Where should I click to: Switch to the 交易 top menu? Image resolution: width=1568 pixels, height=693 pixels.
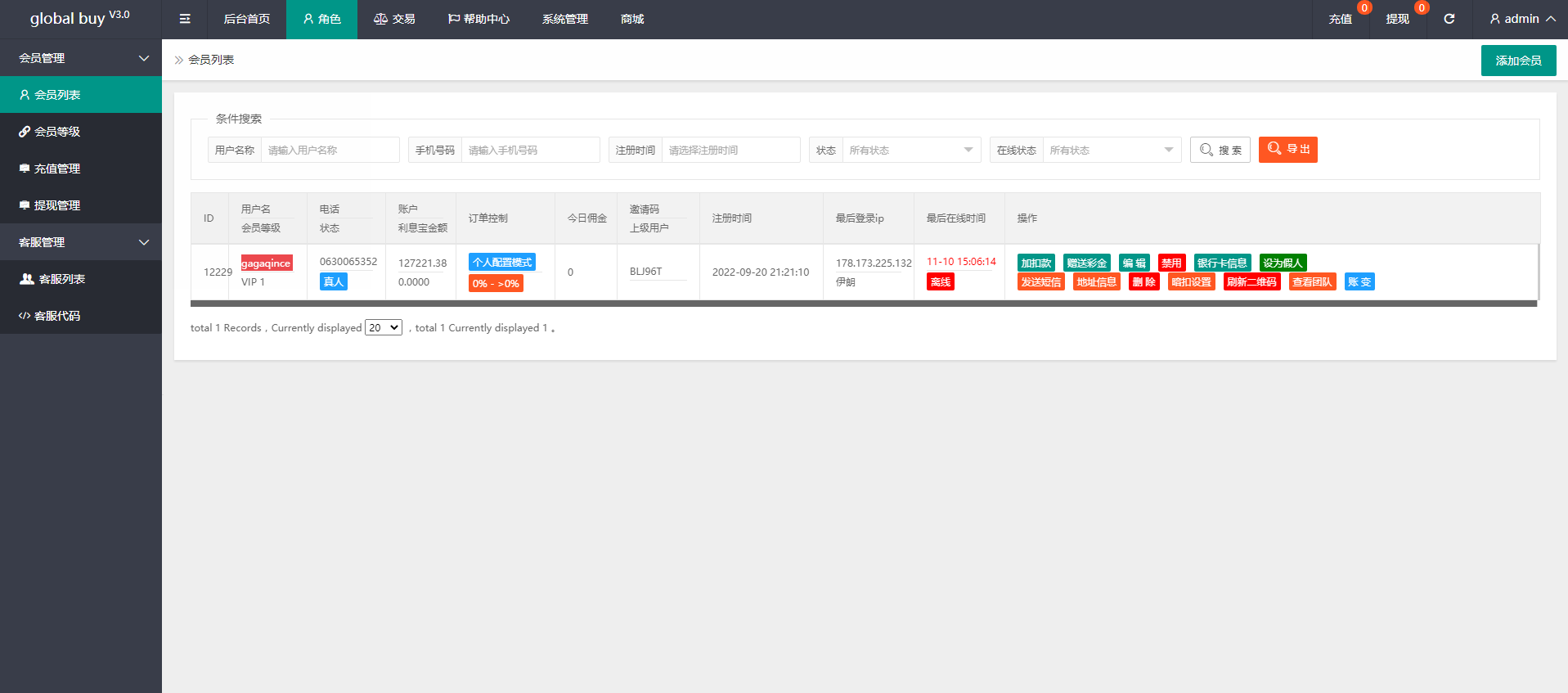tap(394, 19)
